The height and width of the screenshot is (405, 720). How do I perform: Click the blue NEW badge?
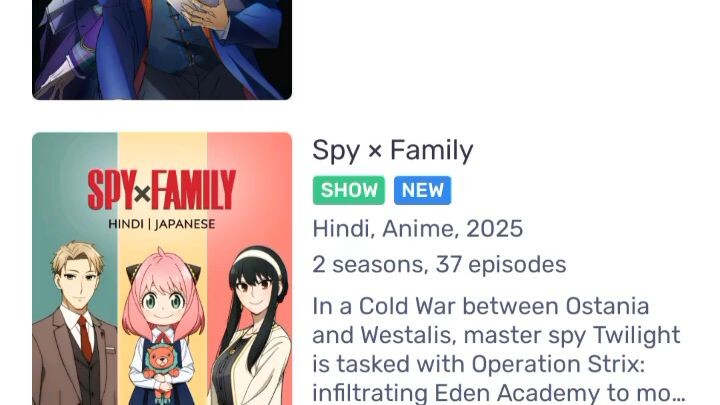(x=422, y=190)
